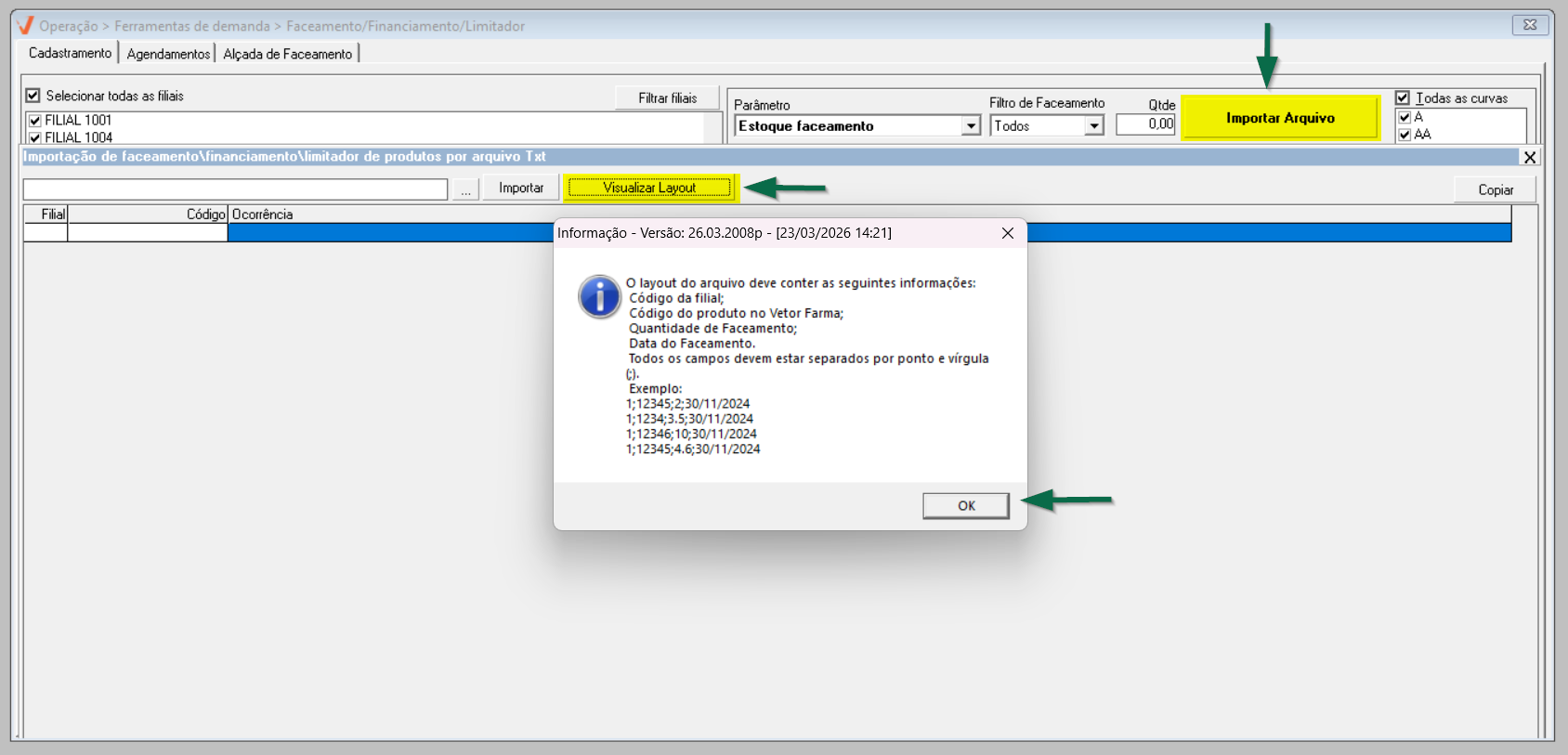Click the blue information icon in dialog
Viewport: 1568px width, 755px height.
click(599, 297)
